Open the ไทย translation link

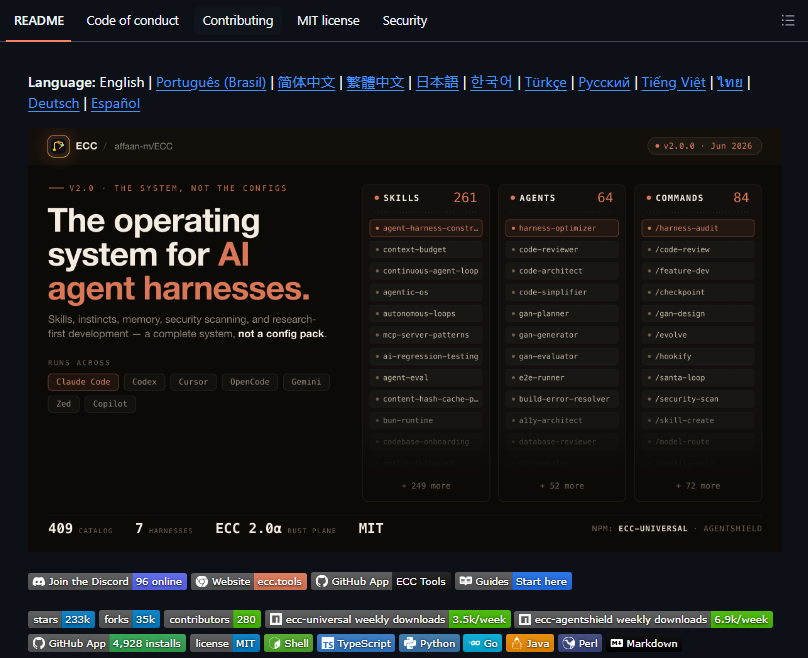coord(730,82)
